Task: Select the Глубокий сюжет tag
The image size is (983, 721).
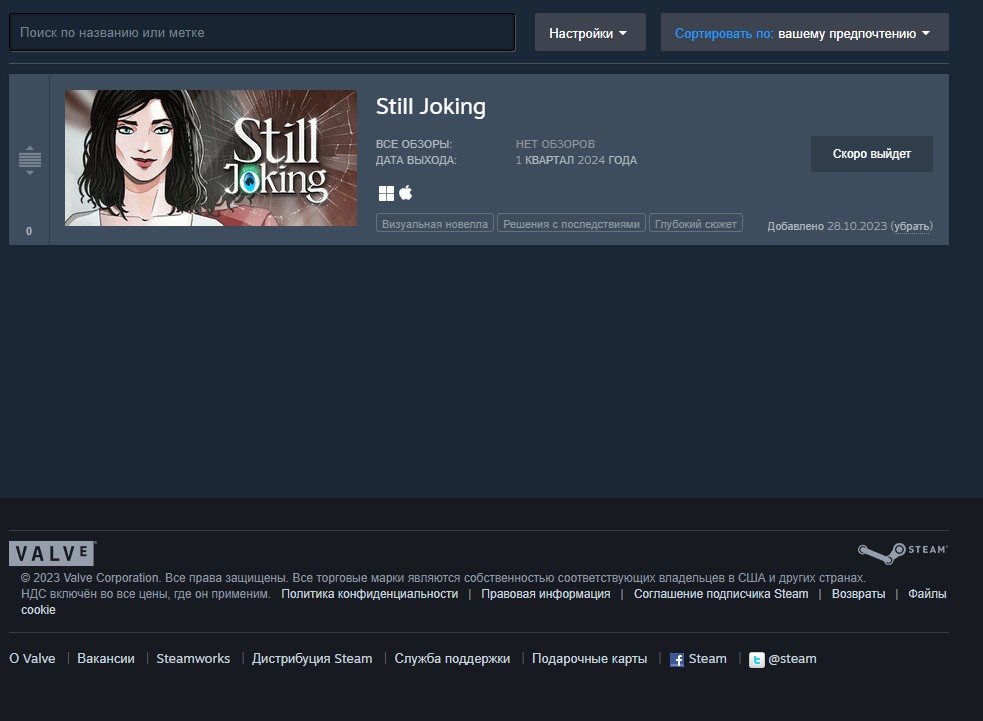Action: pyautogui.click(x=696, y=224)
